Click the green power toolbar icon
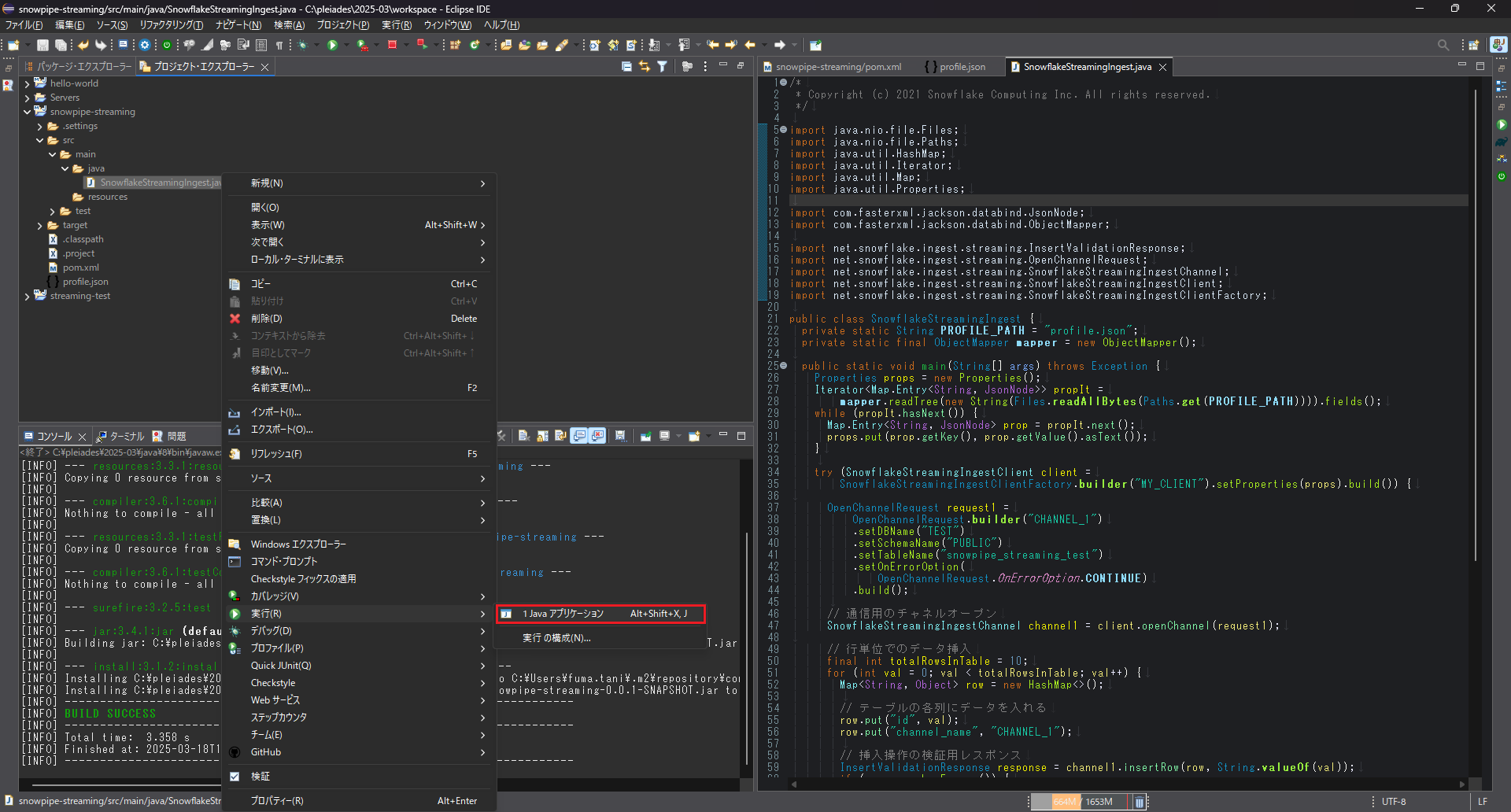The width and height of the screenshot is (1511, 812). click(167, 45)
